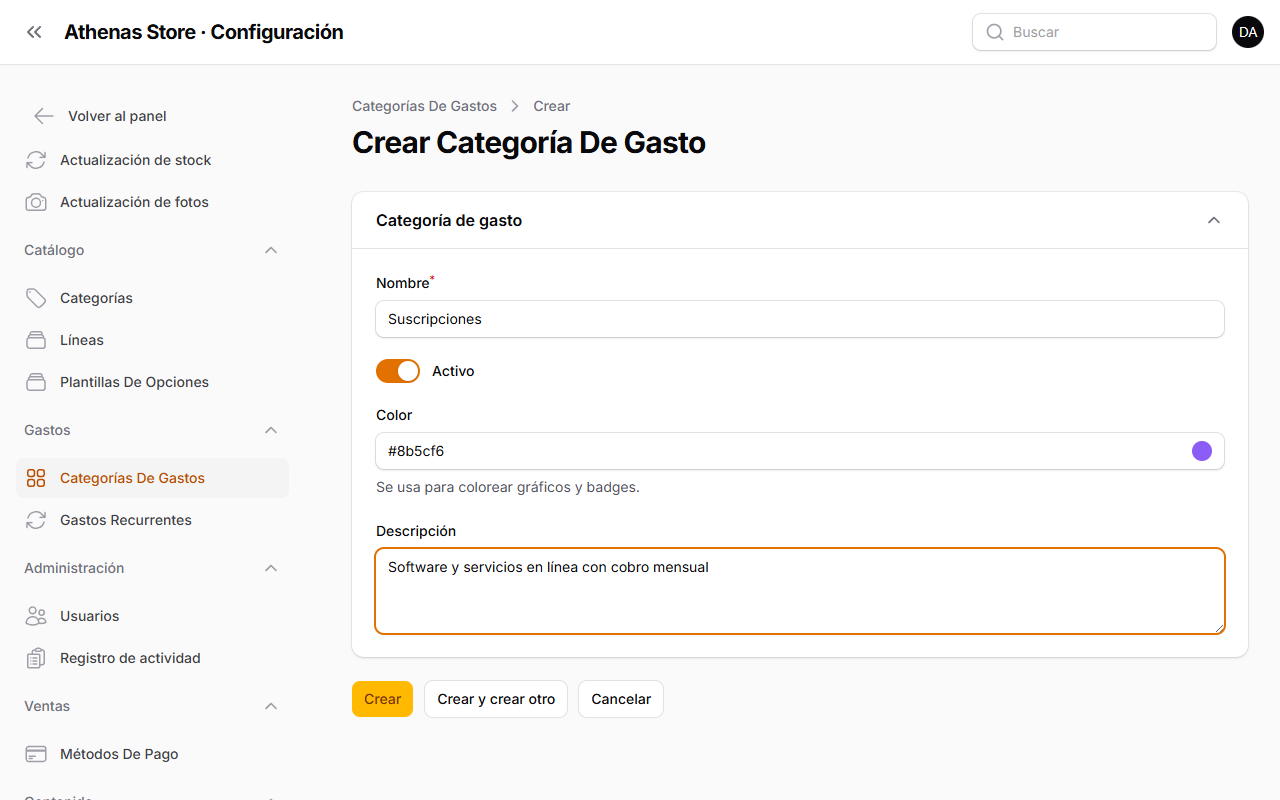Click the magnifier icon in the search box
Screen dimensions: 1280x800
point(995,32)
